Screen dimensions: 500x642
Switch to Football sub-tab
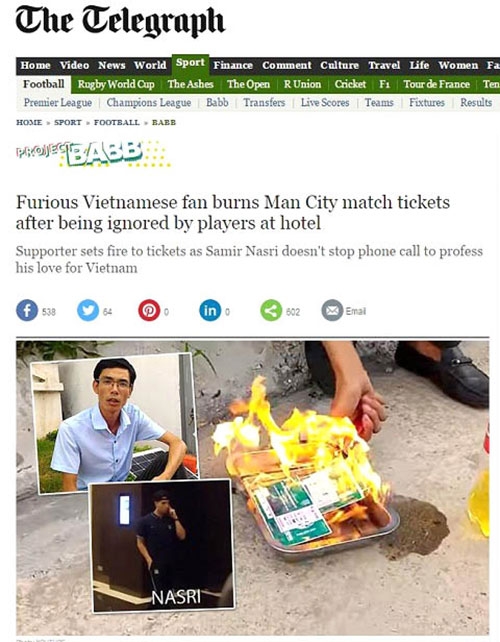[x=44, y=84]
